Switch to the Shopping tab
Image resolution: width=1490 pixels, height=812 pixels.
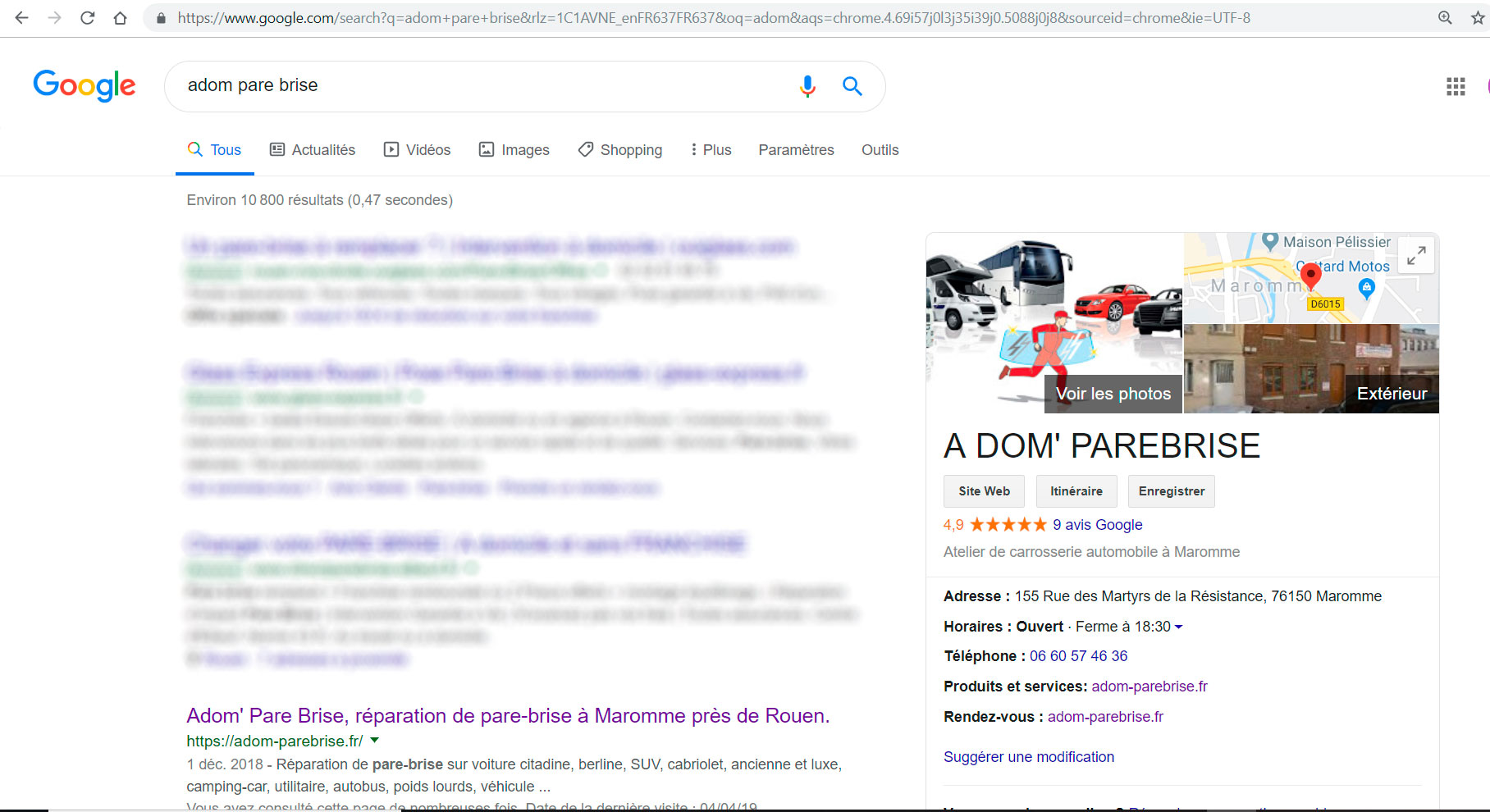click(x=620, y=150)
